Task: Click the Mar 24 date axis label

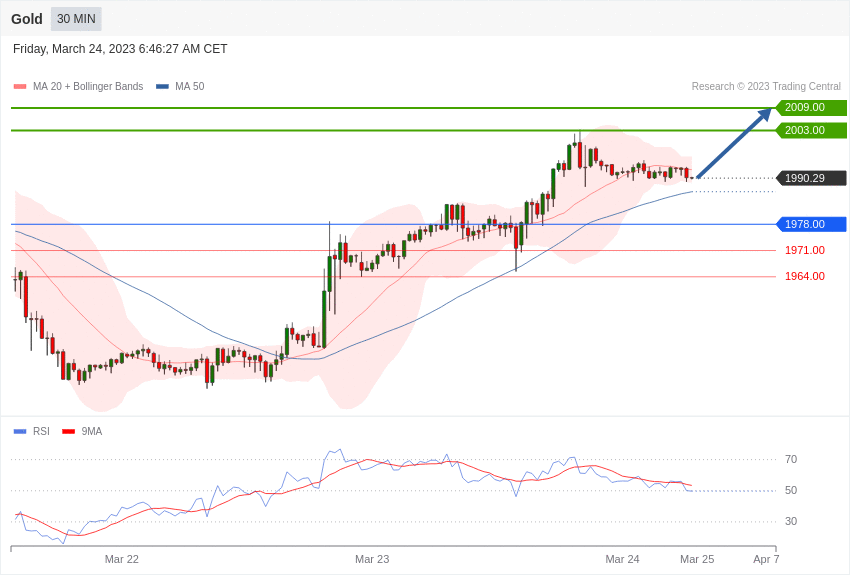Action: [x=622, y=559]
